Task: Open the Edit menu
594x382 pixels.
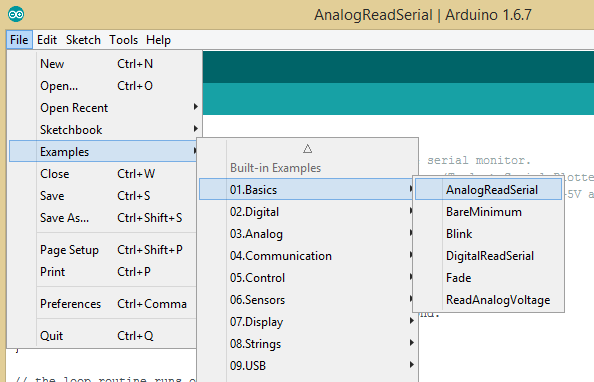Action: 47,40
